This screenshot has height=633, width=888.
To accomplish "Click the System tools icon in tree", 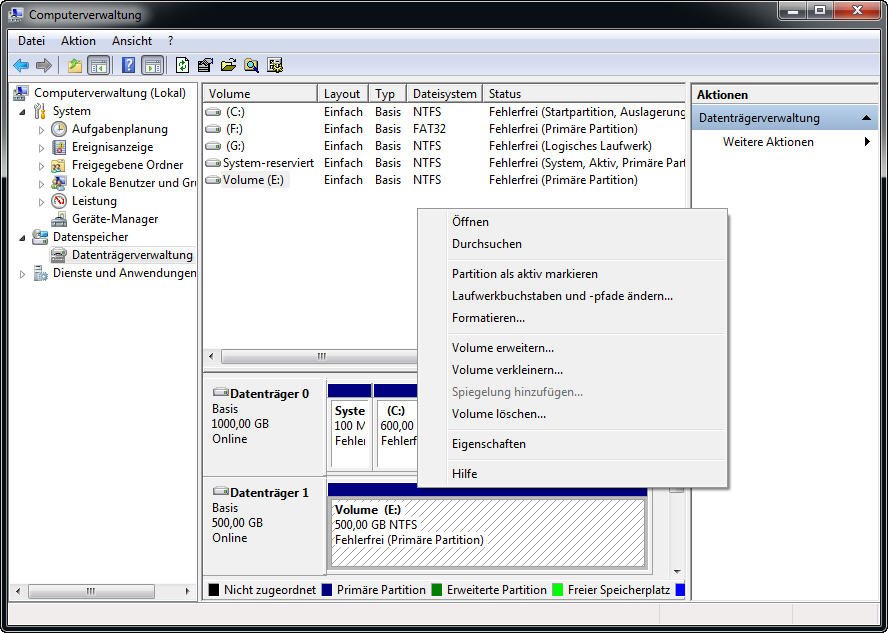I will [x=40, y=111].
